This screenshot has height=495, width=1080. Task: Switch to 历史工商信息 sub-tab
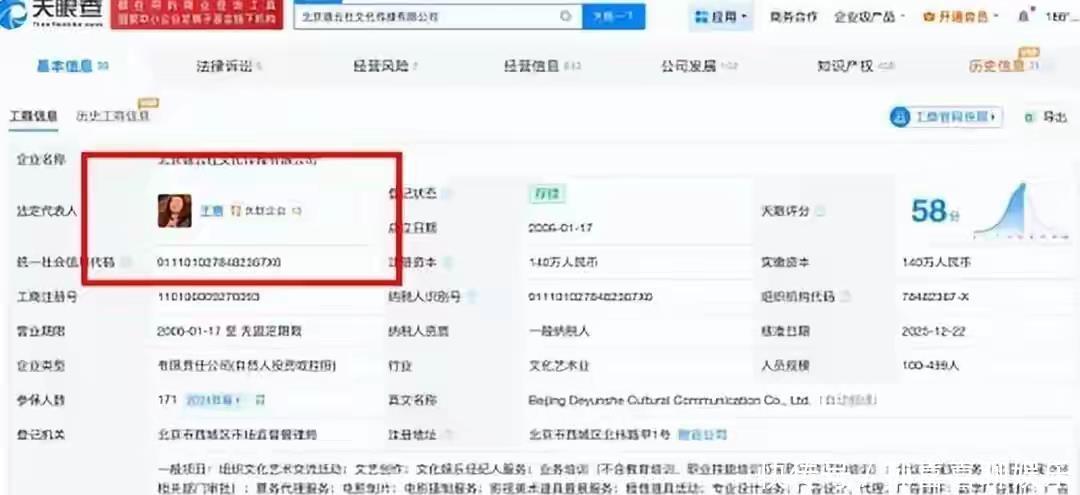112,116
